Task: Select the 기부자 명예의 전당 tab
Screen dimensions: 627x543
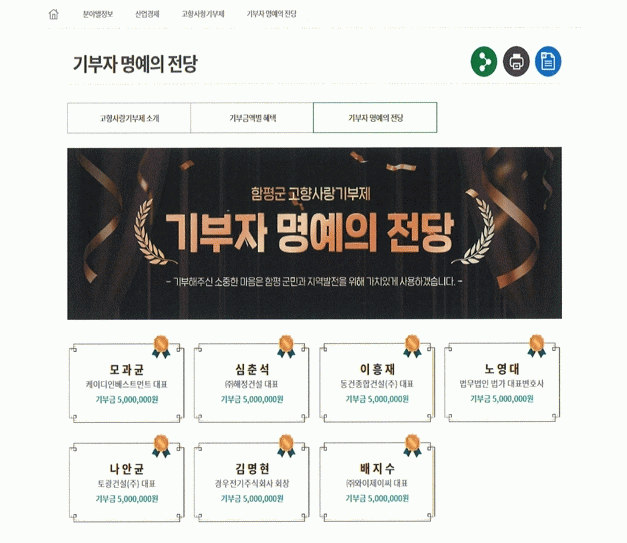Action: (375, 118)
